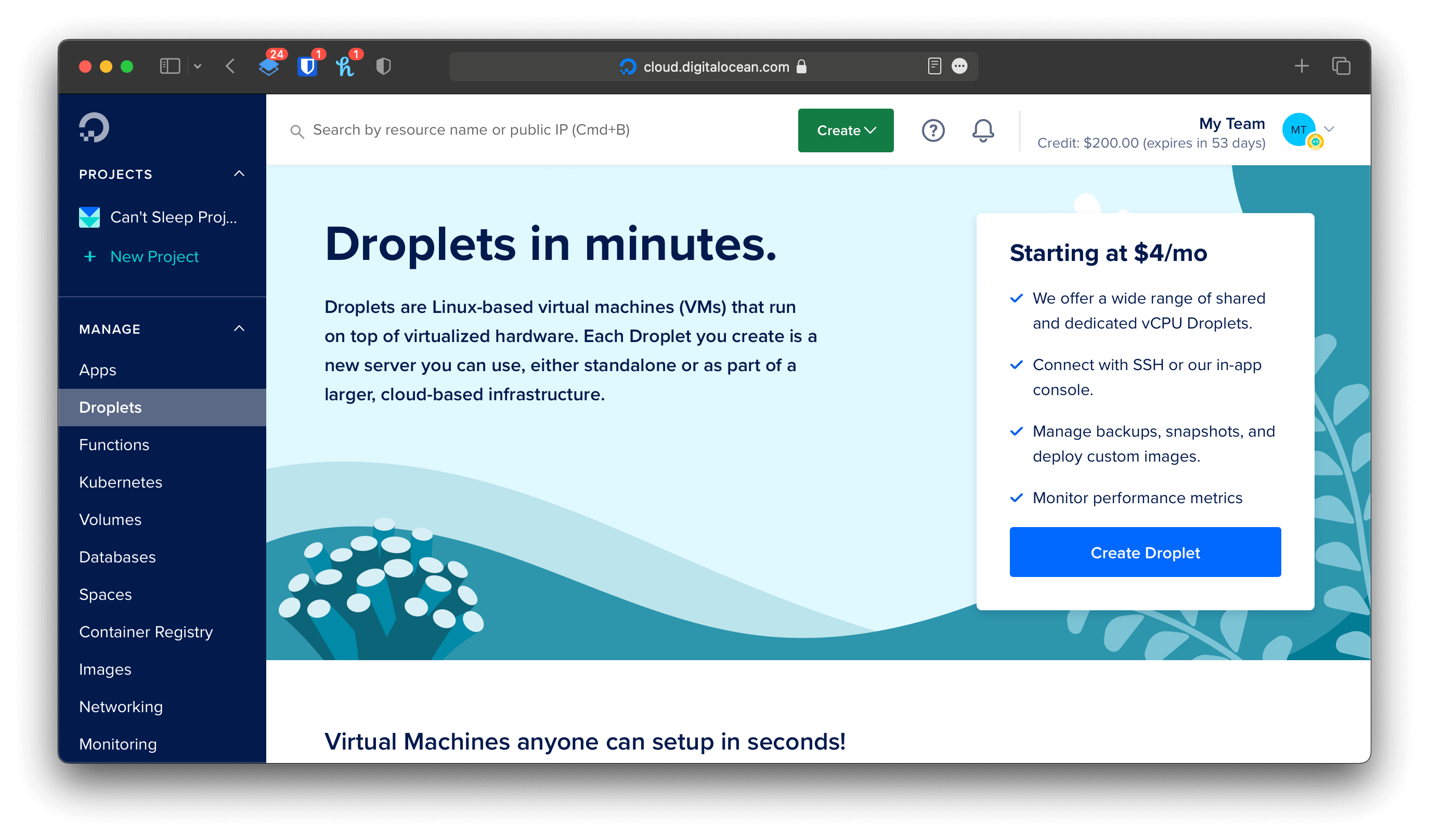This screenshot has width=1429, height=840.
Task: Open notifications bell icon
Action: (983, 130)
